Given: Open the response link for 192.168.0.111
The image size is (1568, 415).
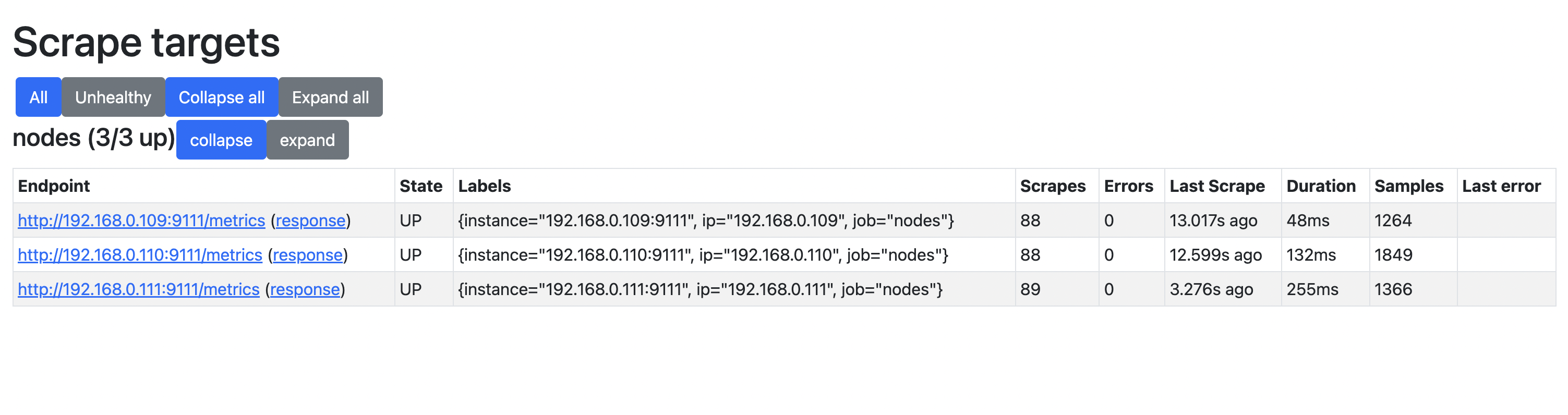Looking at the screenshot, I should (305, 289).
